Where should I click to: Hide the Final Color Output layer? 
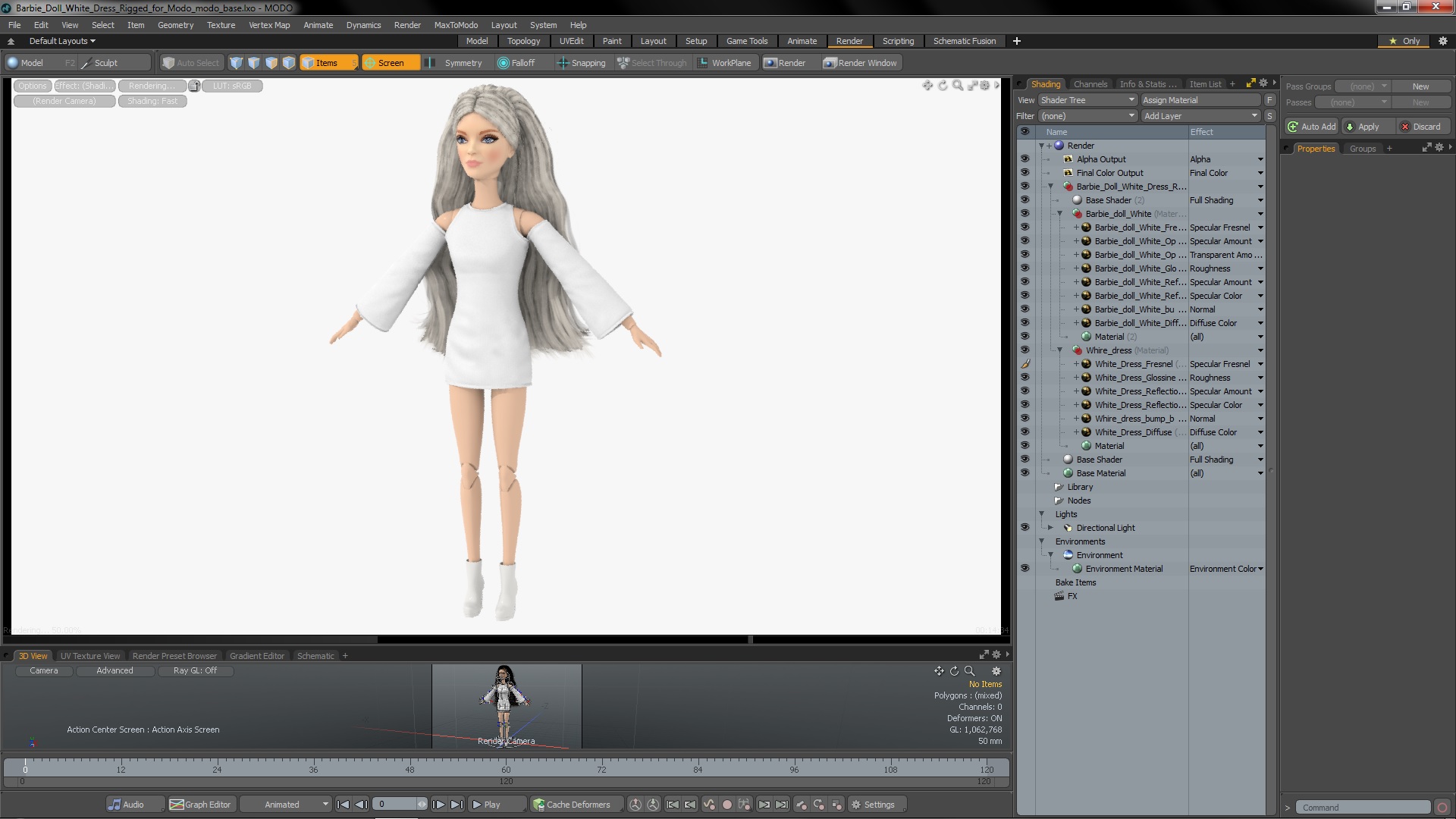click(1025, 173)
